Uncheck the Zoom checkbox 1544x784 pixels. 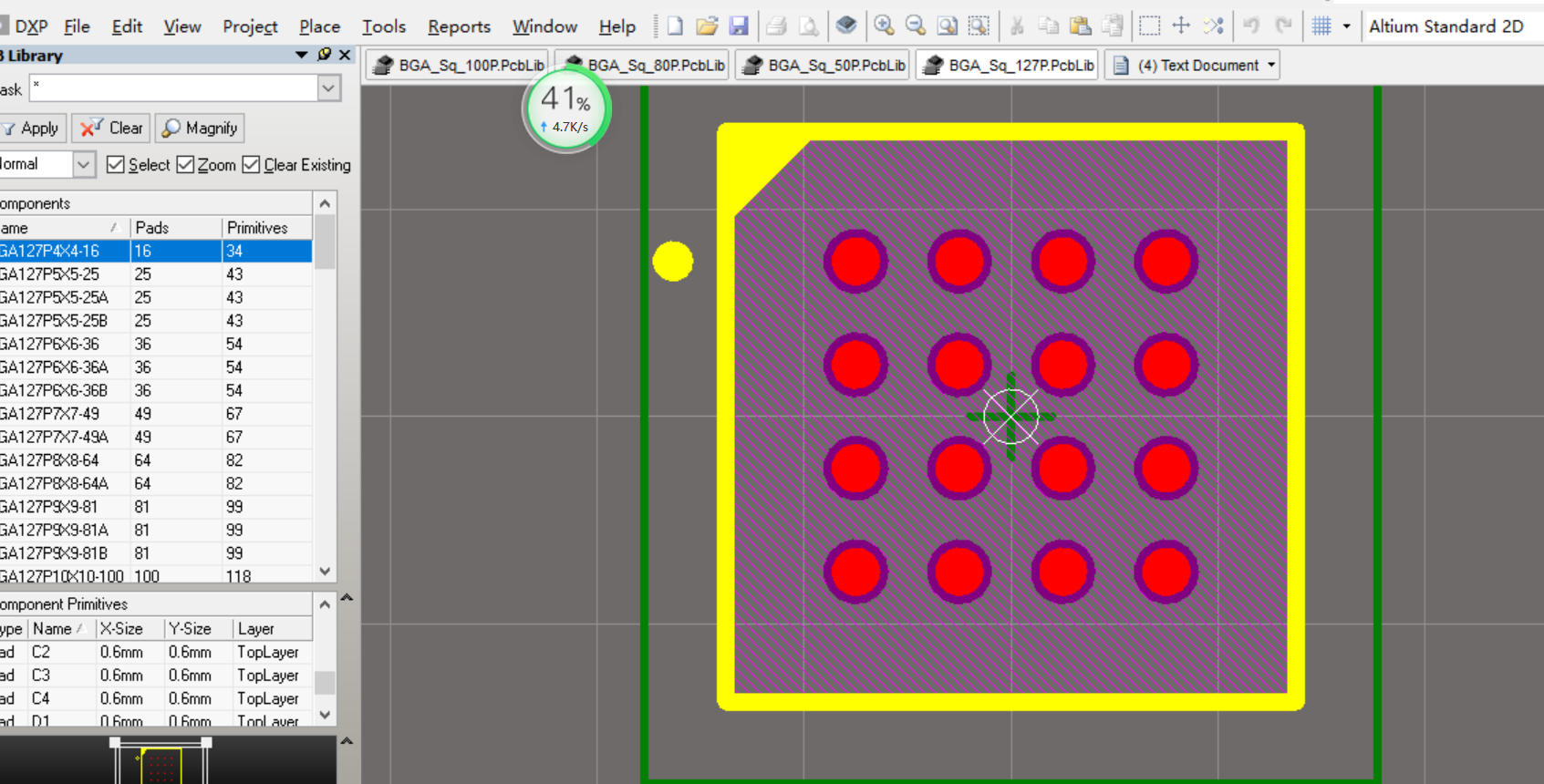(x=186, y=165)
